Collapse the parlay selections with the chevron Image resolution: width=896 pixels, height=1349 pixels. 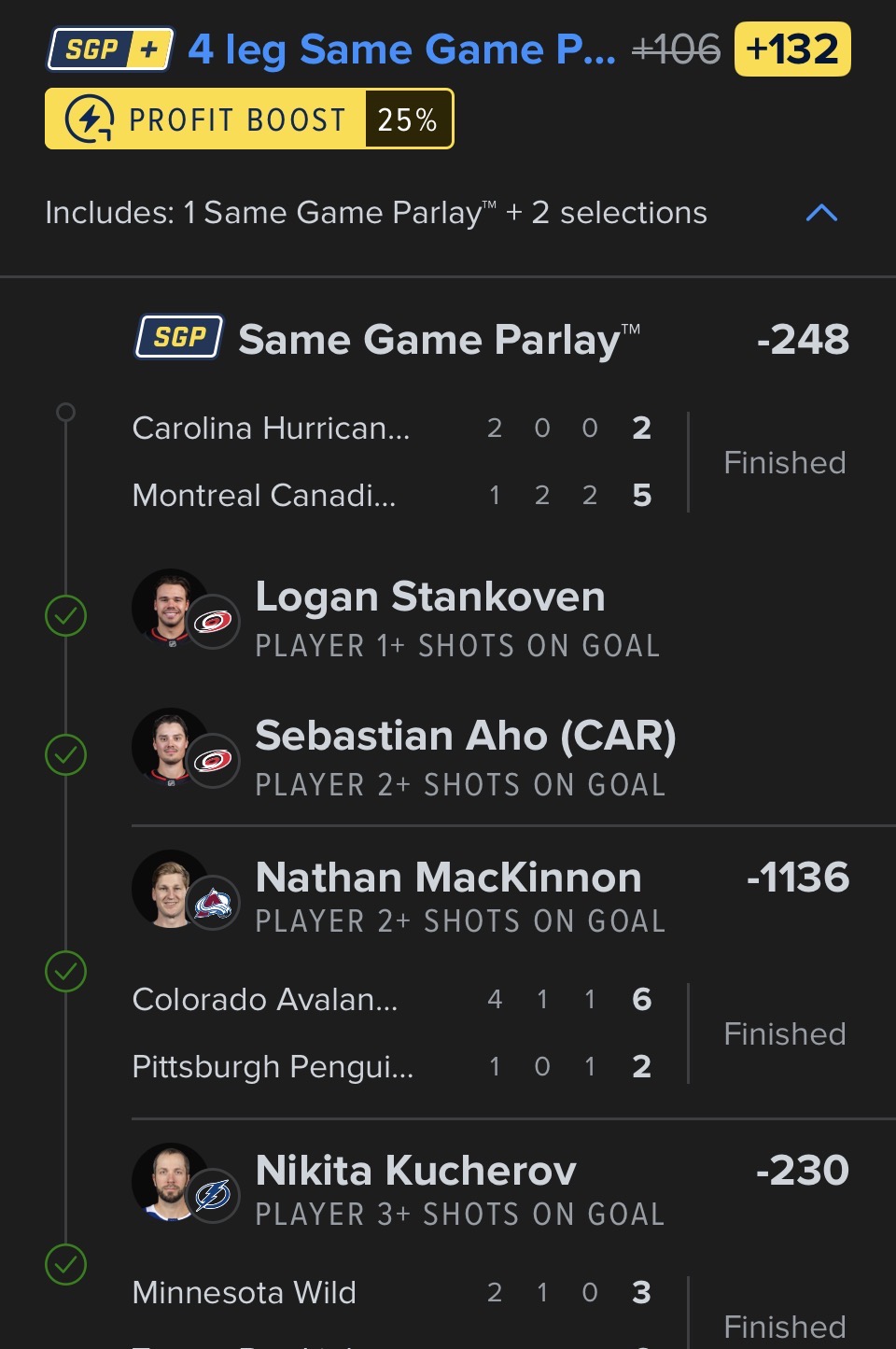[x=821, y=213]
